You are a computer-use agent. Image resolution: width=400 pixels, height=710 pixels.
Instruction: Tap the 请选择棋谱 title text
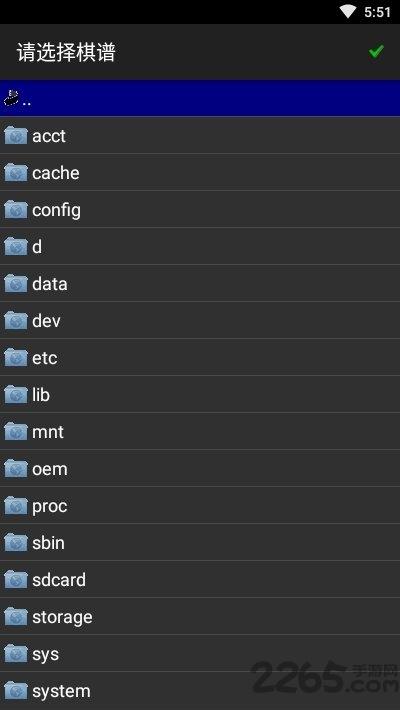coord(66,53)
